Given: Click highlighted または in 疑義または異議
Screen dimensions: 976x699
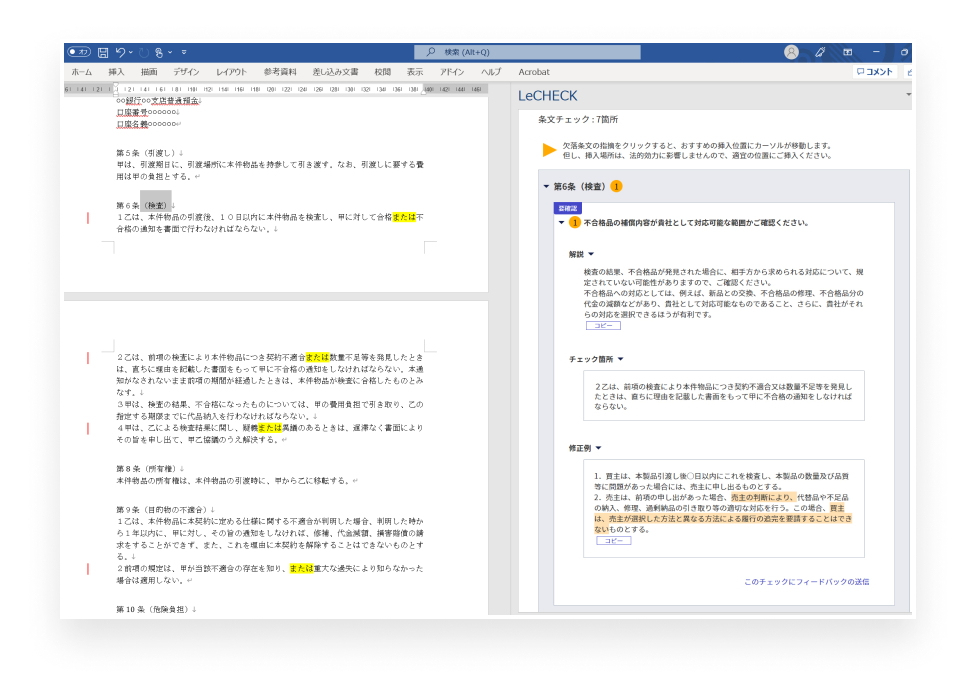Looking at the screenshot, I should point(270,428).
